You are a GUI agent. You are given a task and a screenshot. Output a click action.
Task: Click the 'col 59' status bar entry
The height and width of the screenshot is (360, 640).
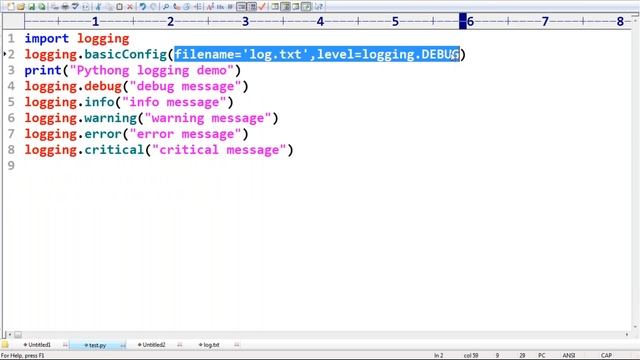pos(471,356)
